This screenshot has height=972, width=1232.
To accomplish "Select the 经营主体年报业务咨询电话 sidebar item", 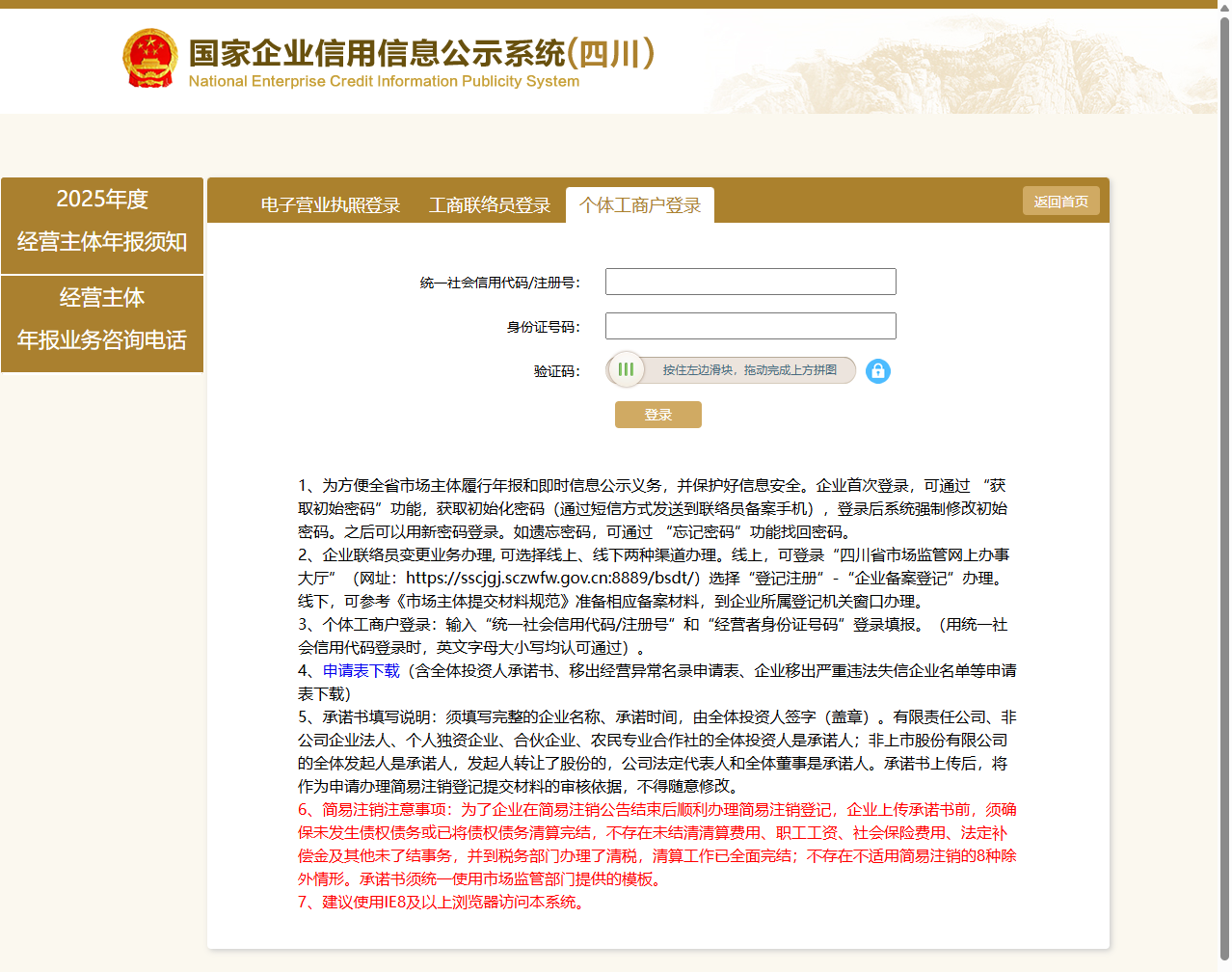I will [102, 323].
